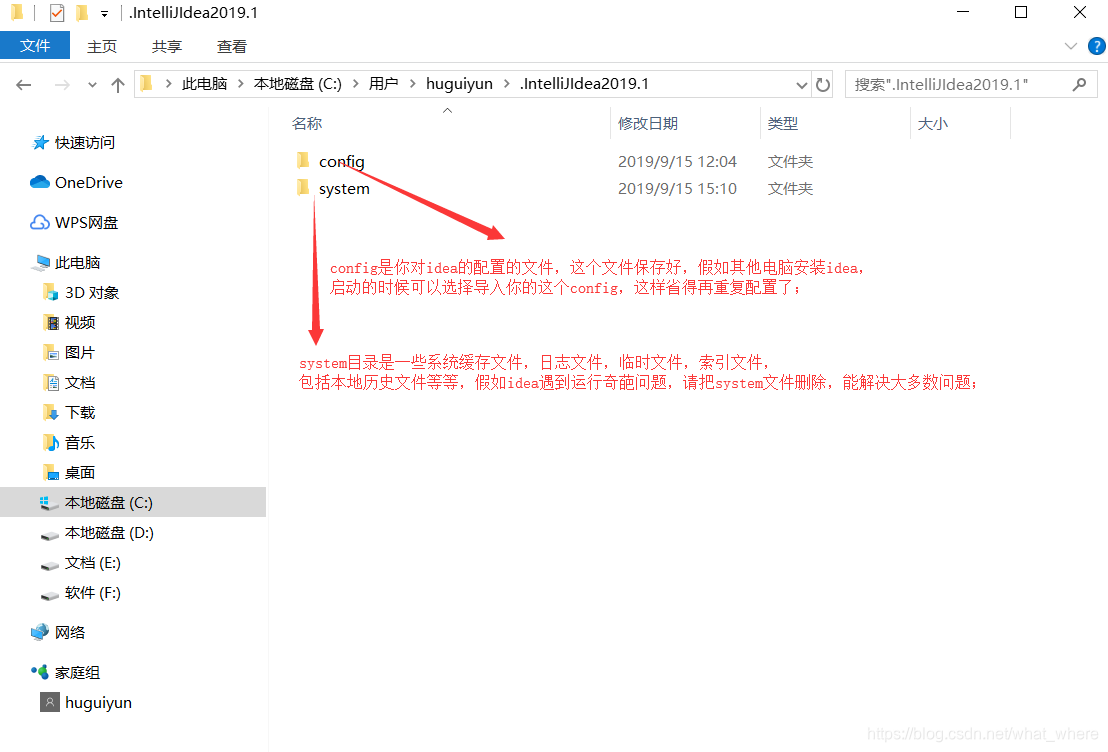Click the config folder icon
The image size is (1108, 752).
pyautogui.click(x=303, y=161)
